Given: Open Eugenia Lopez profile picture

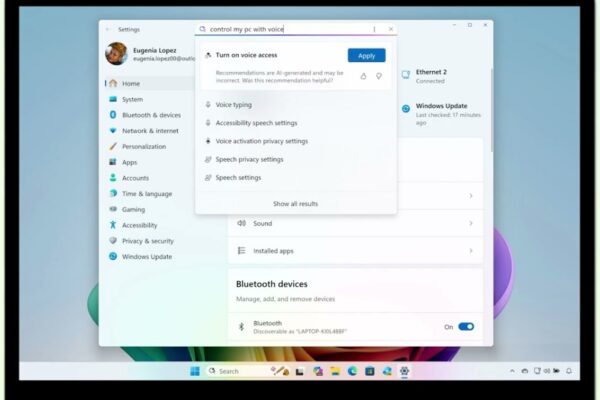Looking at the screenshot, I should (116, 54).
